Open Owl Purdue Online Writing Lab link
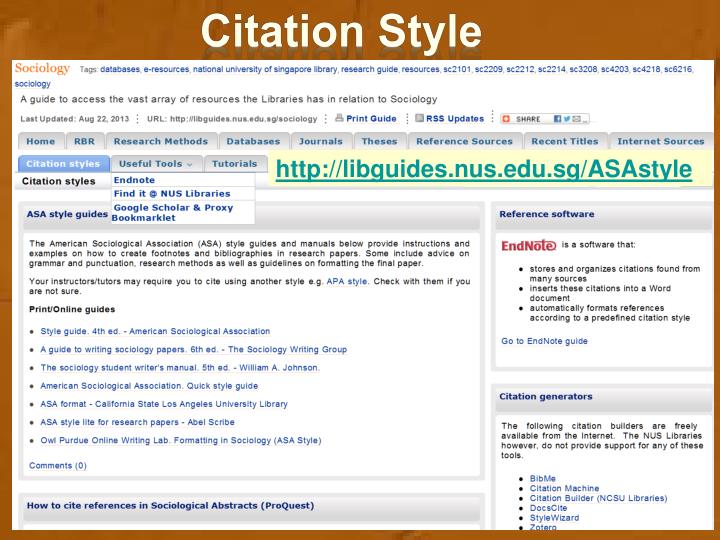 point(181,440)
